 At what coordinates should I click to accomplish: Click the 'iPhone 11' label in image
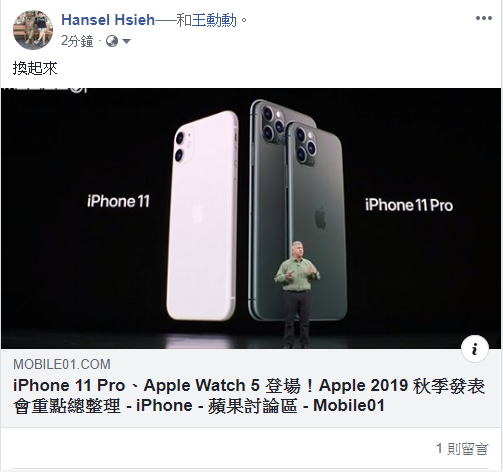point(118,201)
